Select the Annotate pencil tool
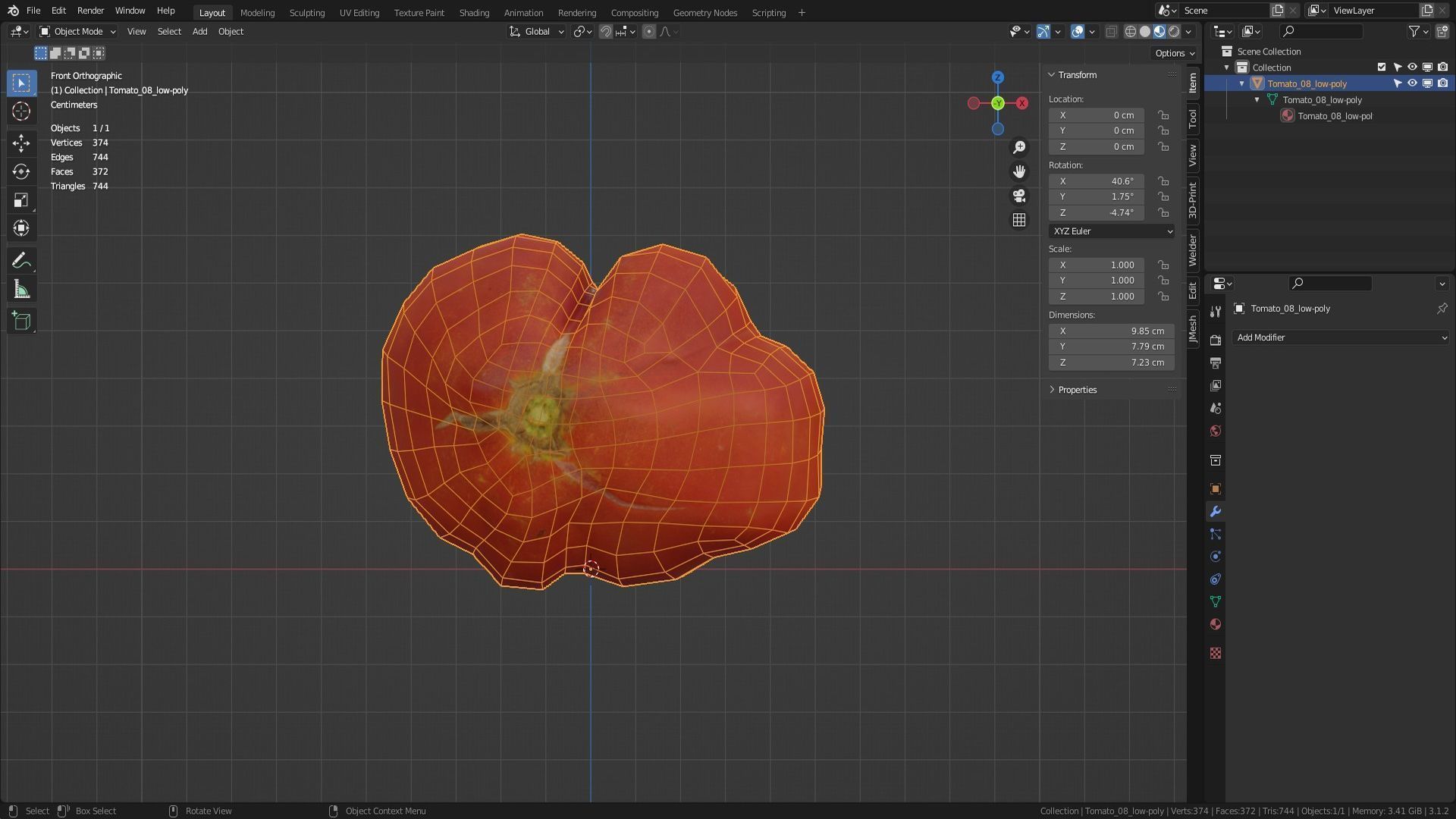This screenshot has width=1456, height=819. (x=21, y=261)
